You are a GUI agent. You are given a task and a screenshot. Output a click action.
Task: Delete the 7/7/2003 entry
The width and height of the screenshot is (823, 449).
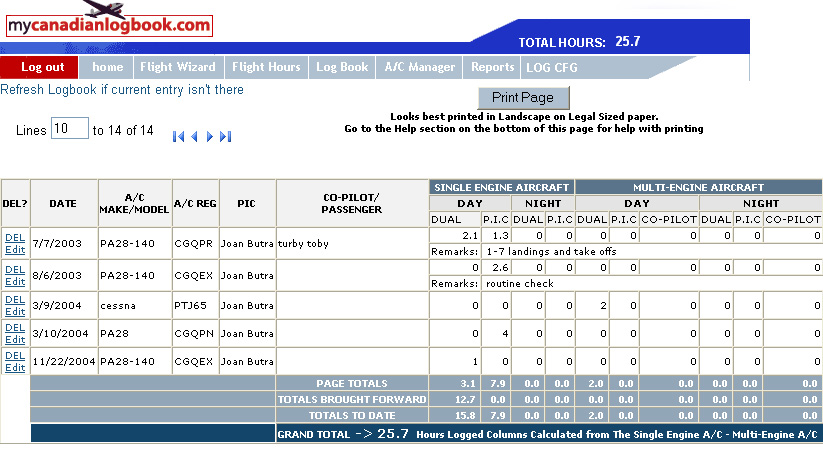15,237
